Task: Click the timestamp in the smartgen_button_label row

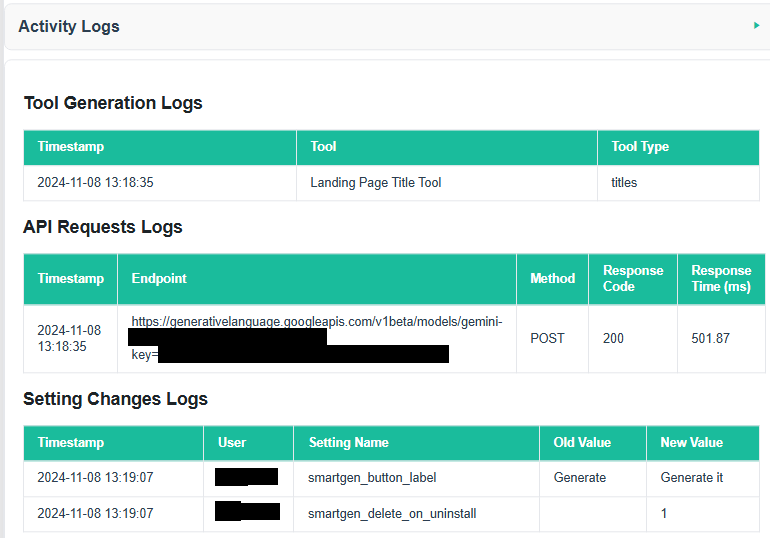Action: tap(95, 478)
